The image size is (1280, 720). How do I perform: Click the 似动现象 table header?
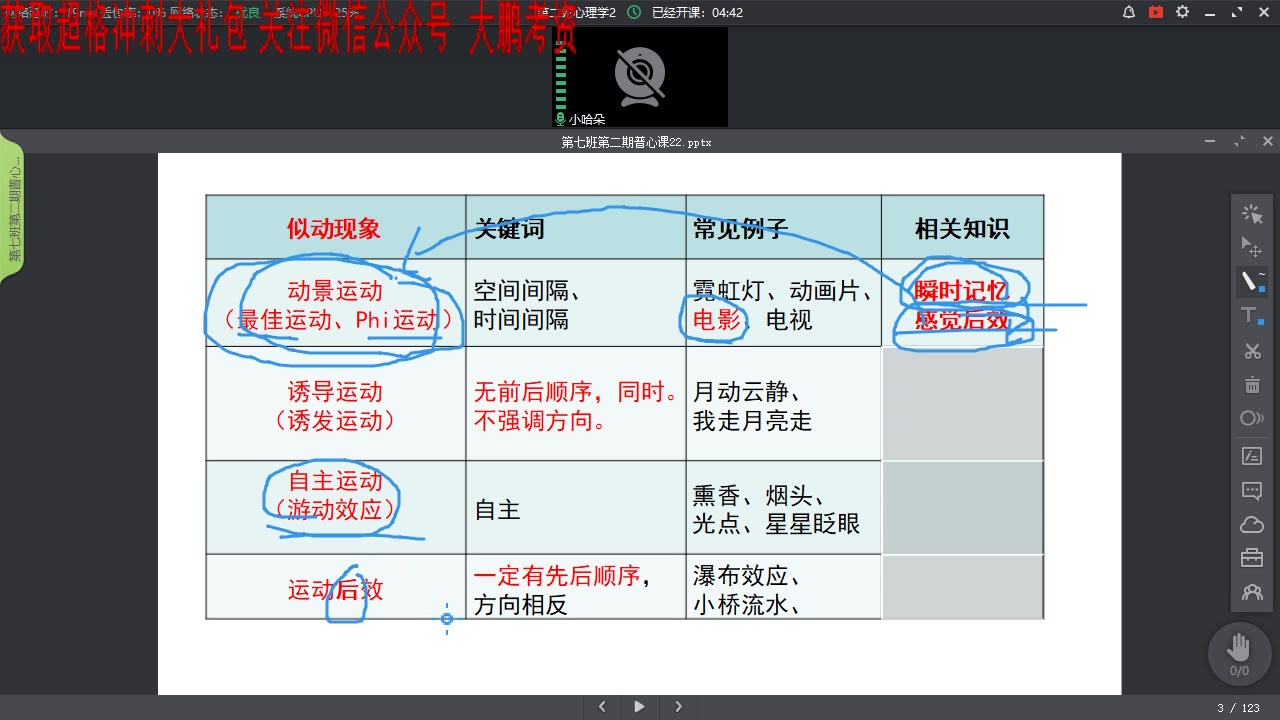click(x=334, y=229)
